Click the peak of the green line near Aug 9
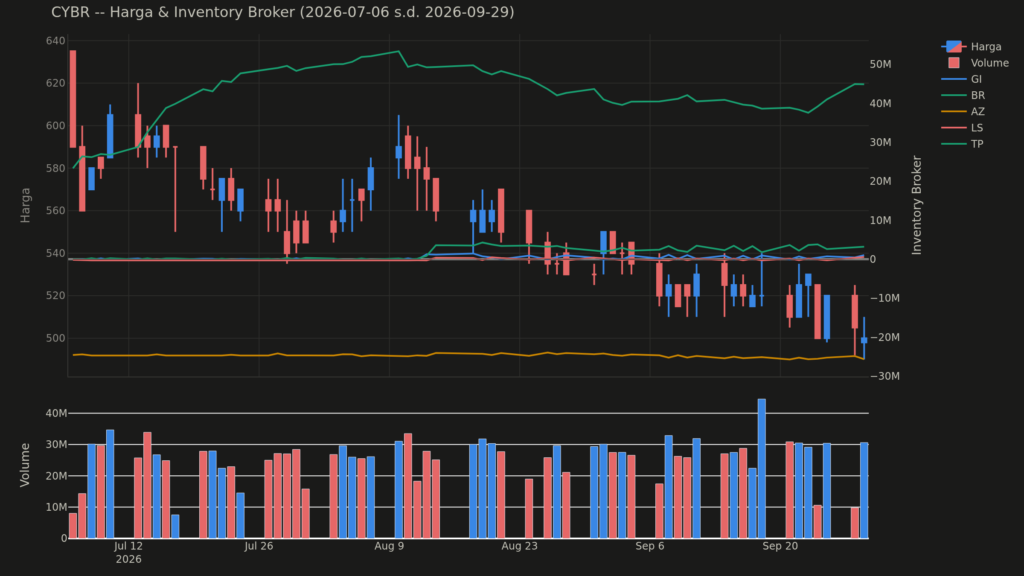The width and height of the screenshot is (1024, 576). (398, 51)
